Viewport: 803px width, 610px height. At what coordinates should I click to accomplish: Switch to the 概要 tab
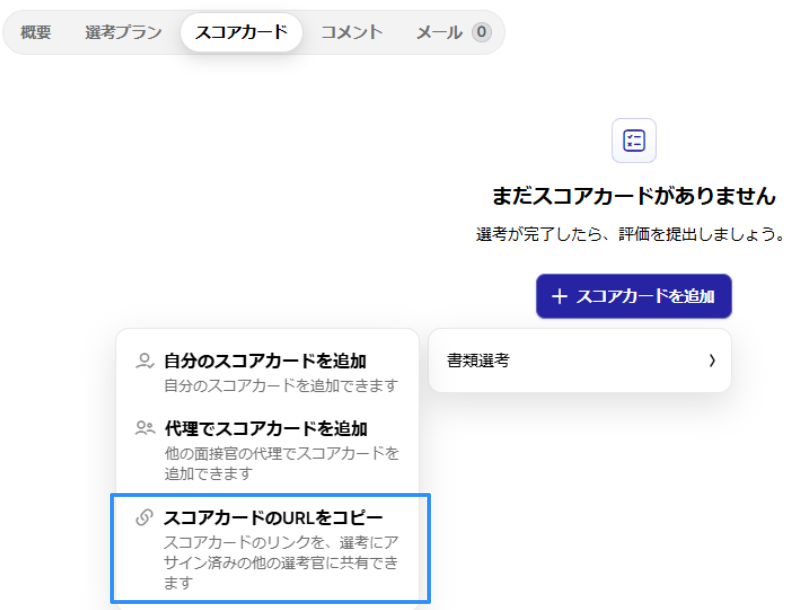tap(36, 33)
